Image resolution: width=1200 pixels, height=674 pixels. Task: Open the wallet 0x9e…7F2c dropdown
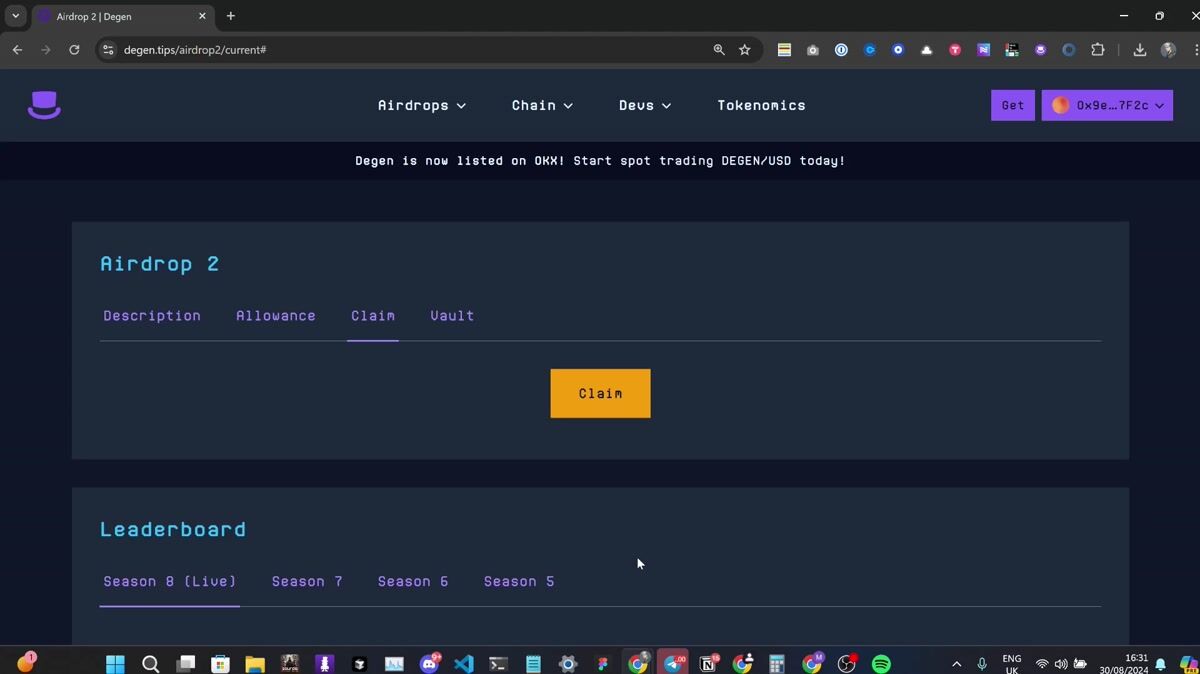click(x=1107, y=105)
